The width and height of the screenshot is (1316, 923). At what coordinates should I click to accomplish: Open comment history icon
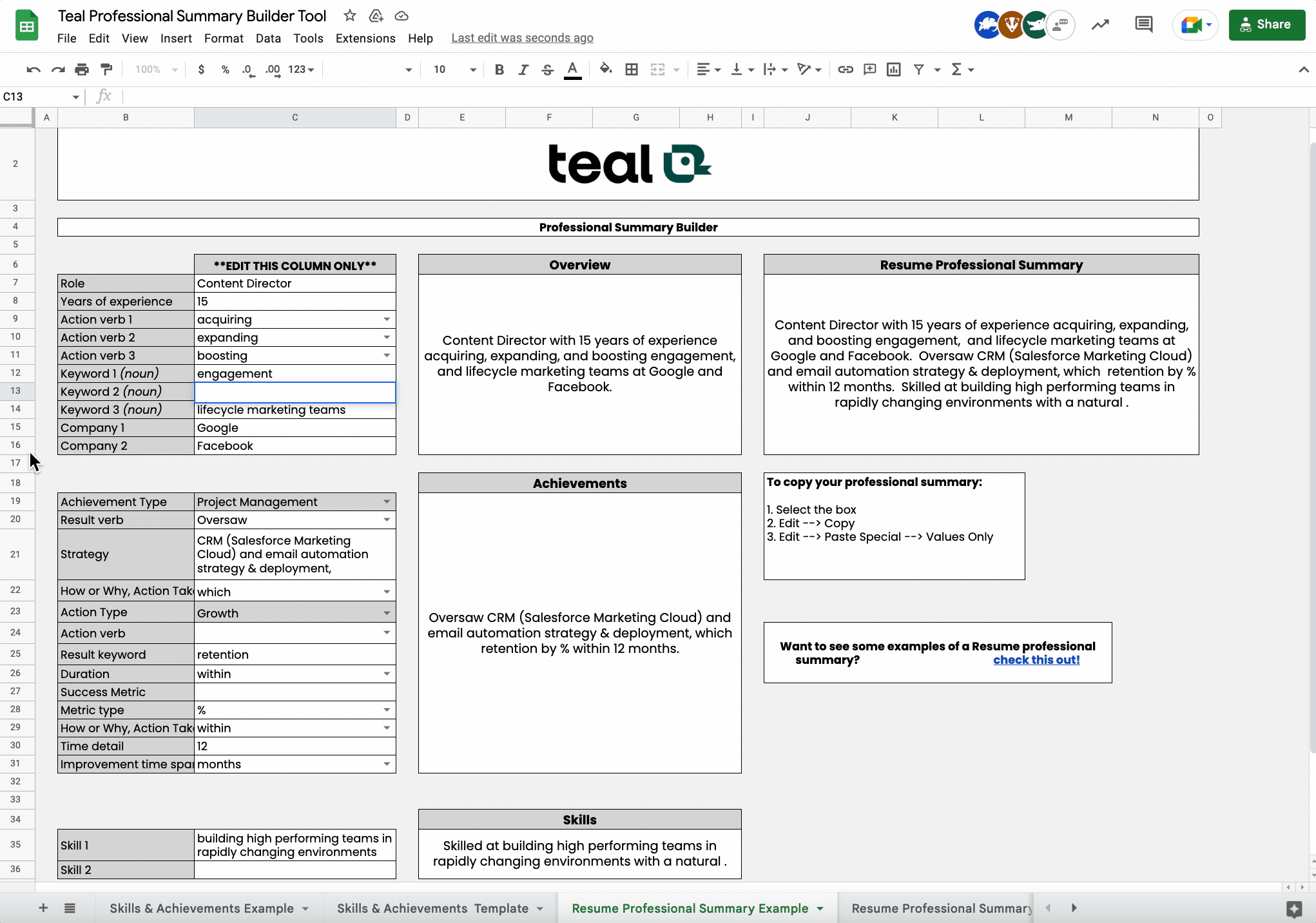[x=1144, y=25]
